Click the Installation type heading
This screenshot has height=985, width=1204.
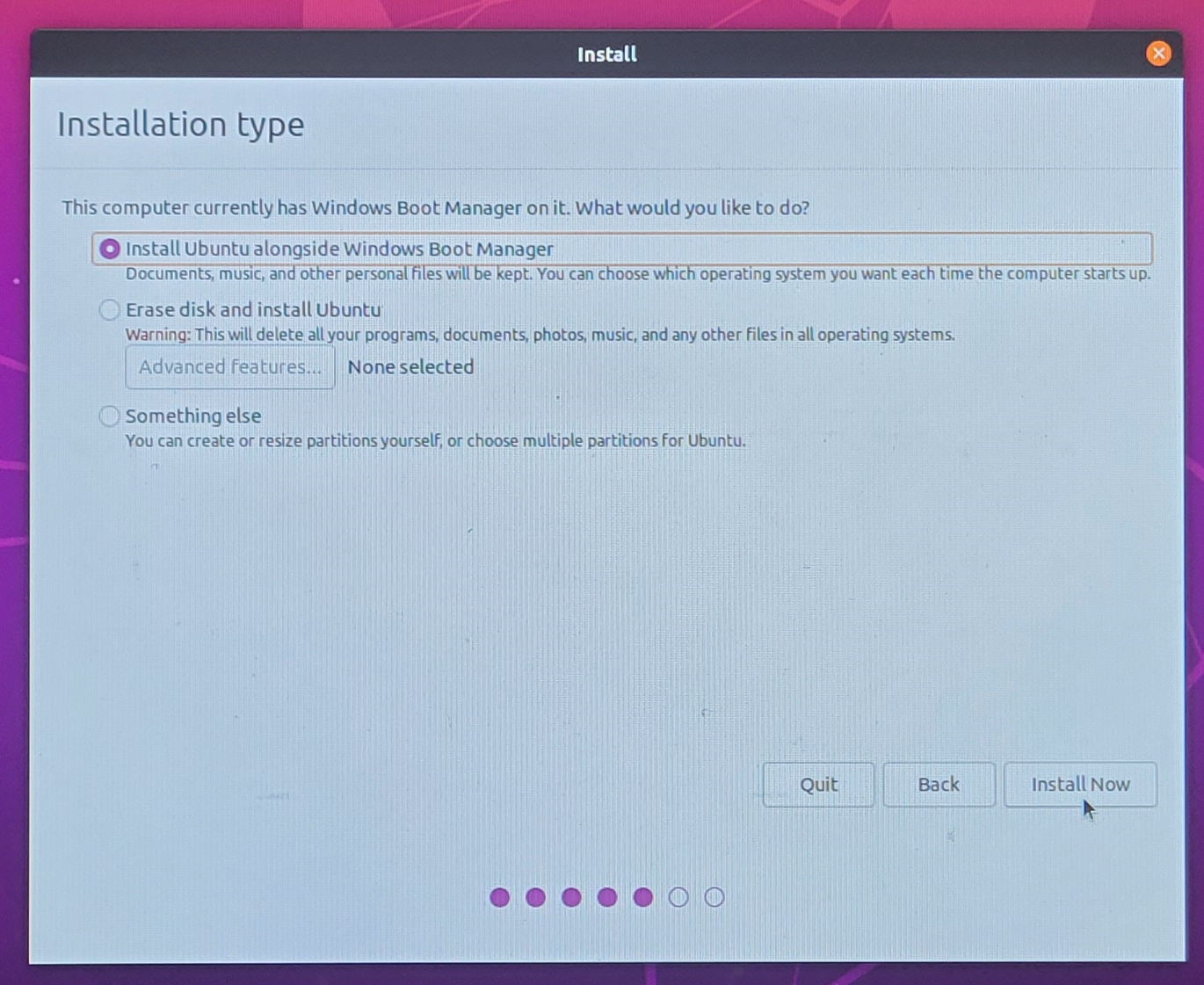181,124
